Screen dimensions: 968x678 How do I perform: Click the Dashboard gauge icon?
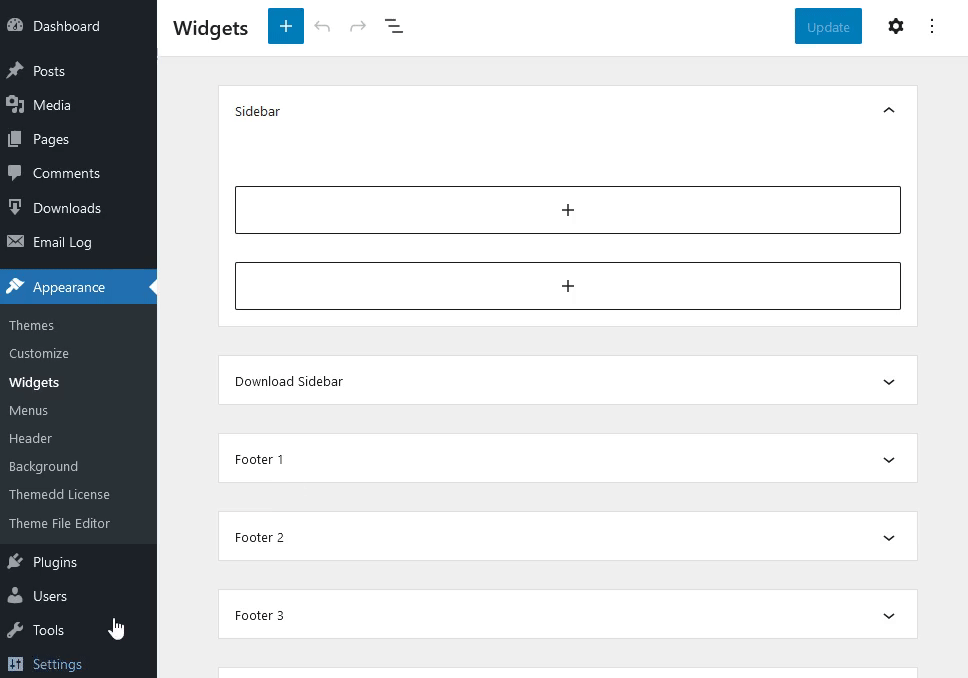pyautogui.click(x=15, y=26)
